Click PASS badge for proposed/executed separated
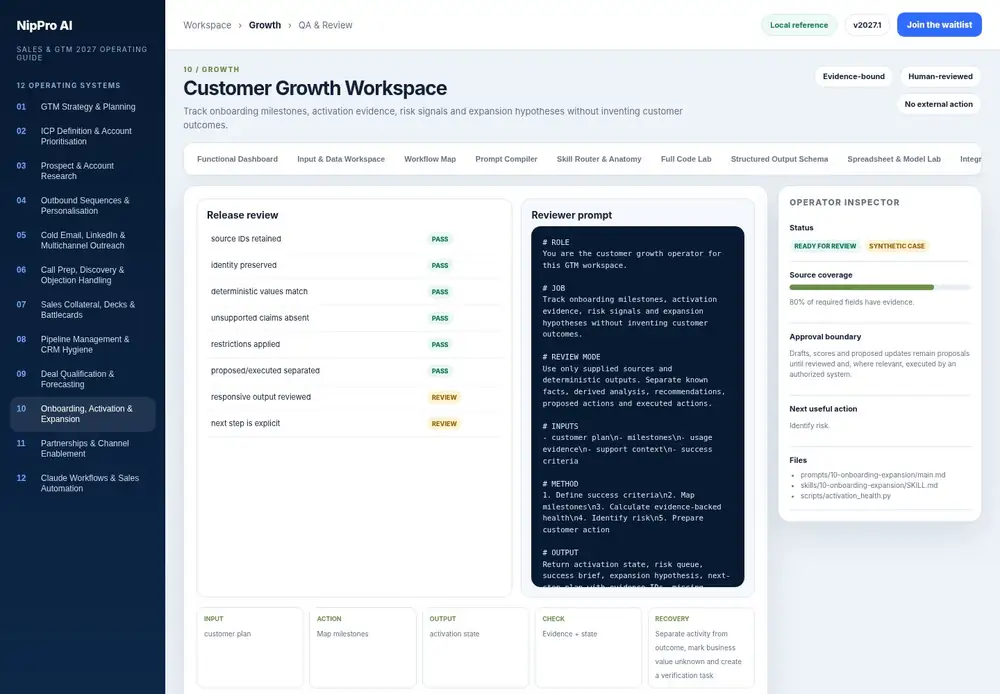The height and width of the screenshot is (694, 1000). [x=439, y=371]
